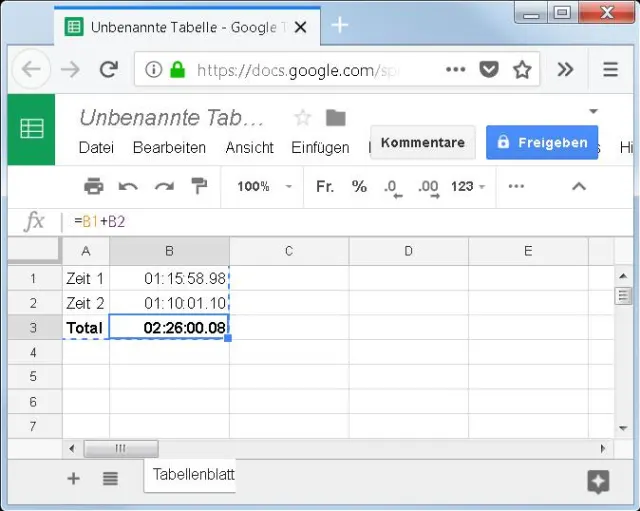Reload the current browser page

[x=109, y=70]
